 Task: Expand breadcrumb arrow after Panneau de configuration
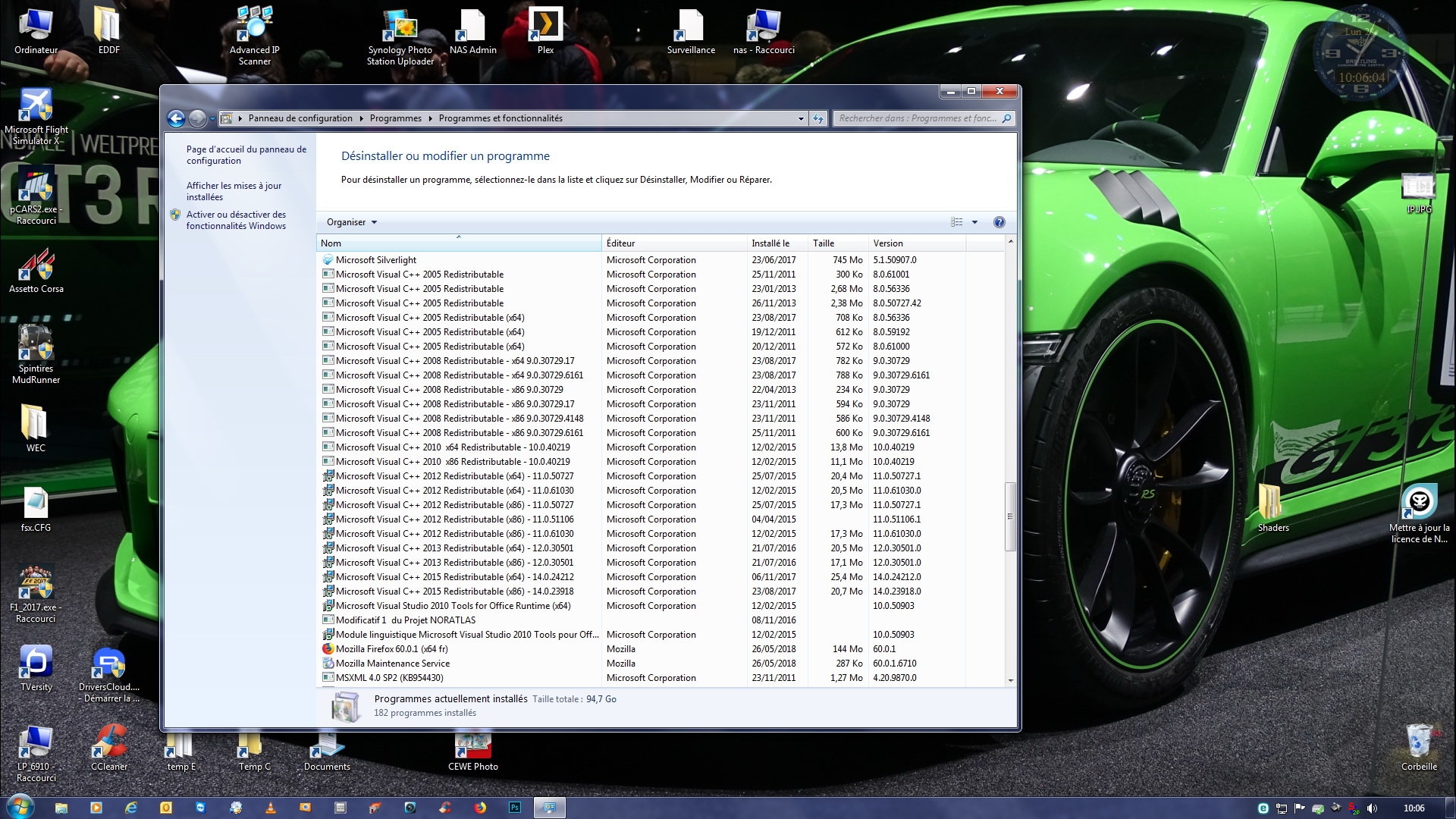click(x=362, y=118)
